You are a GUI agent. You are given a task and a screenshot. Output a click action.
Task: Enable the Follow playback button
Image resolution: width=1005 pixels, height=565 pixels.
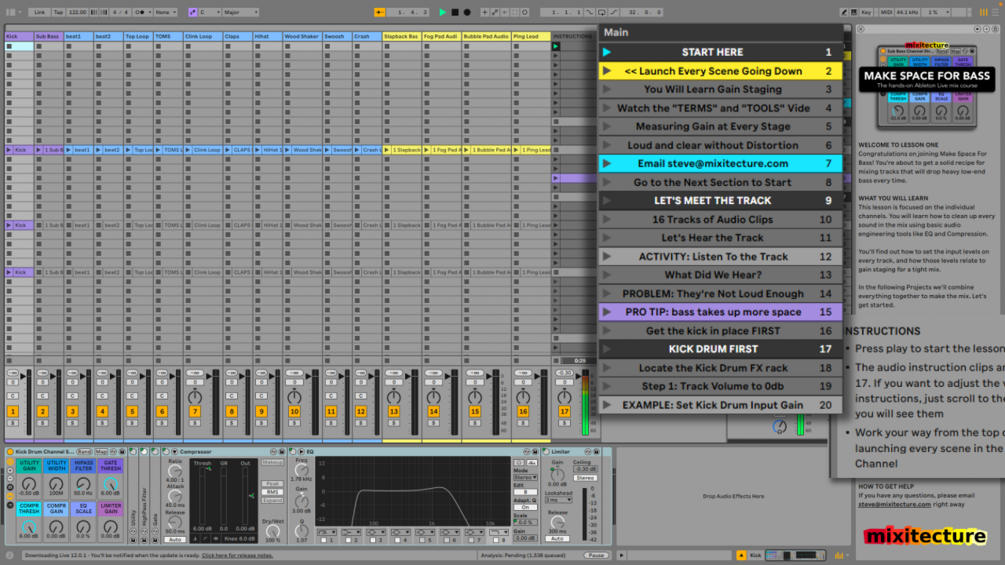pyautogui.click(x=380, y=12)
